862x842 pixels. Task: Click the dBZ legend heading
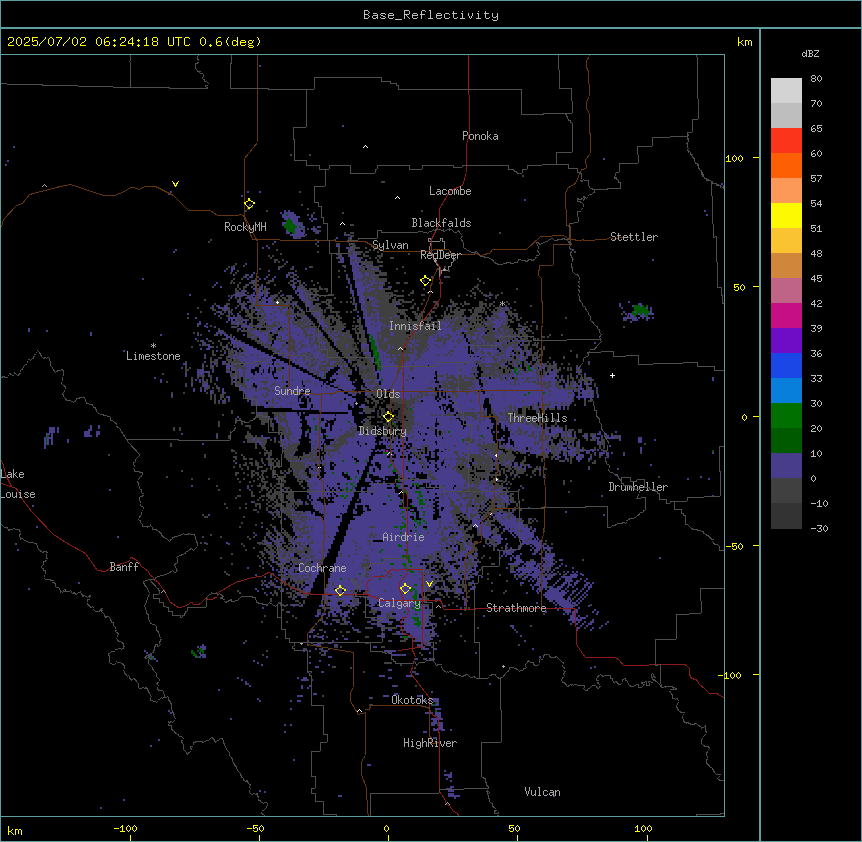(810, 53)
